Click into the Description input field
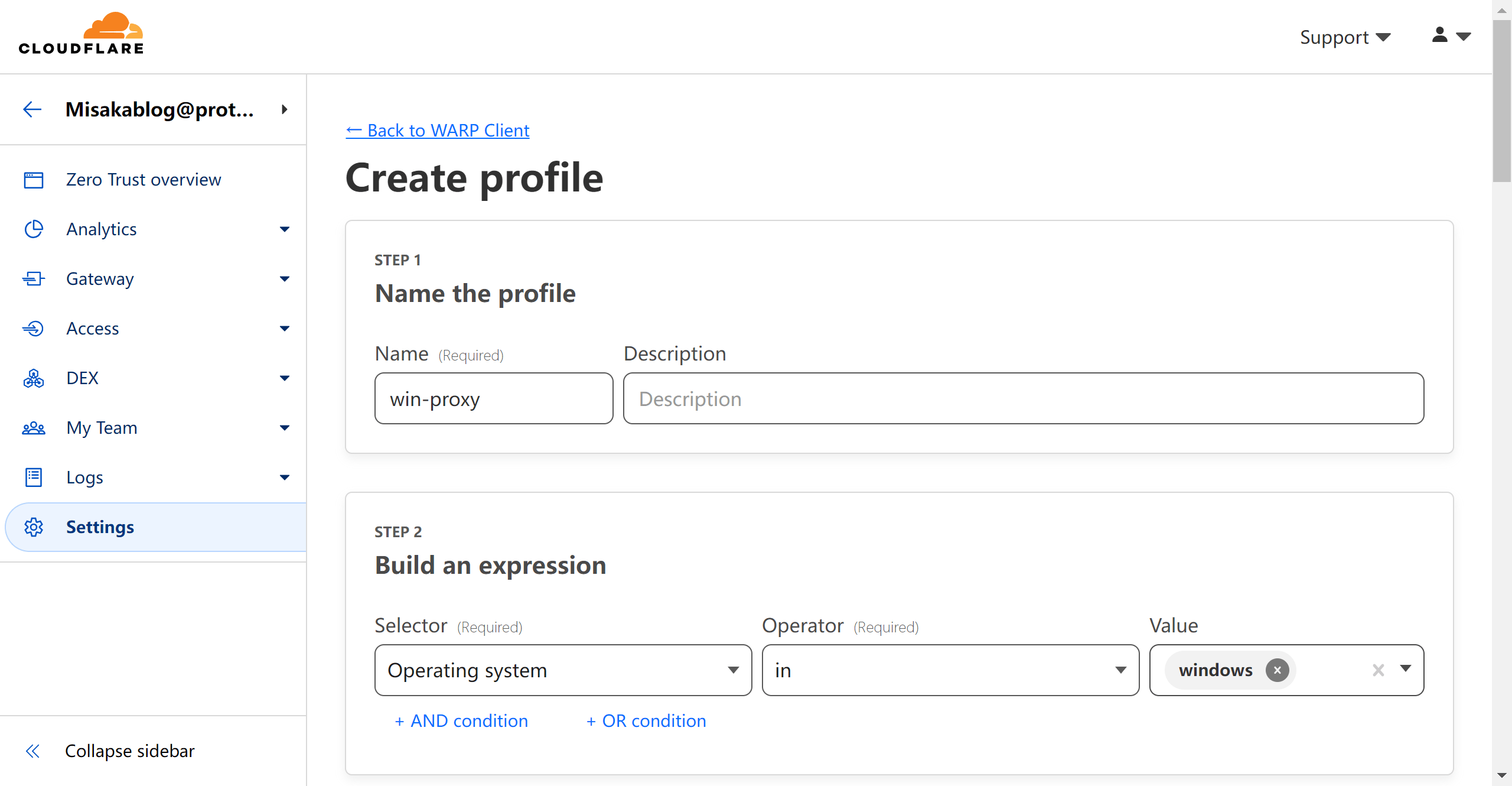Viewport: 1512px width, 786px height. pos(1023,399)
